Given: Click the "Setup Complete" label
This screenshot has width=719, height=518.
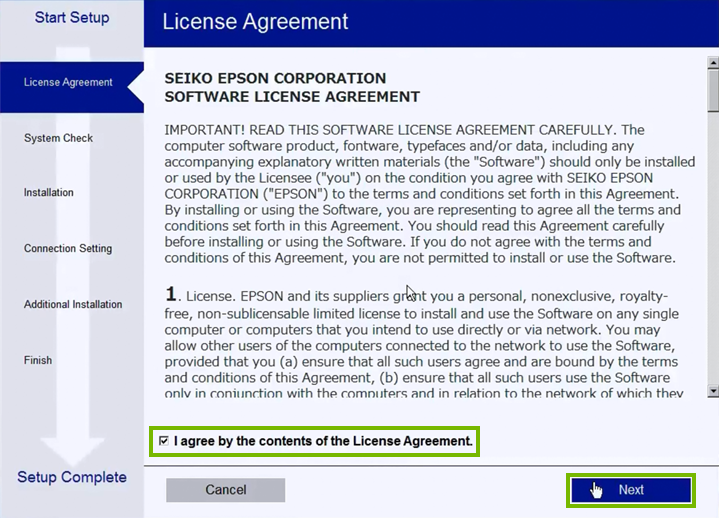Looking at the screenshot, I should coord(72,477).
